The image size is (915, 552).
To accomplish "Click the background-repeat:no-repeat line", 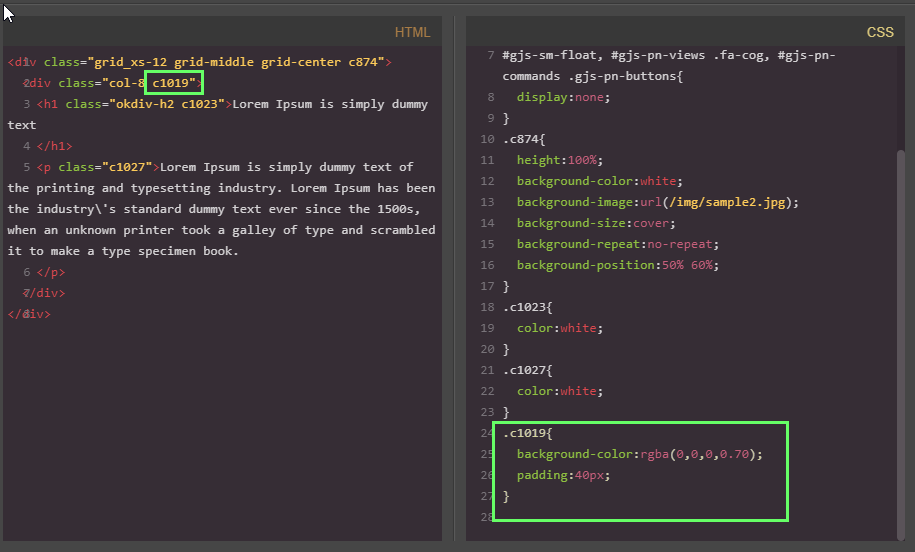I will click(617, 244).
